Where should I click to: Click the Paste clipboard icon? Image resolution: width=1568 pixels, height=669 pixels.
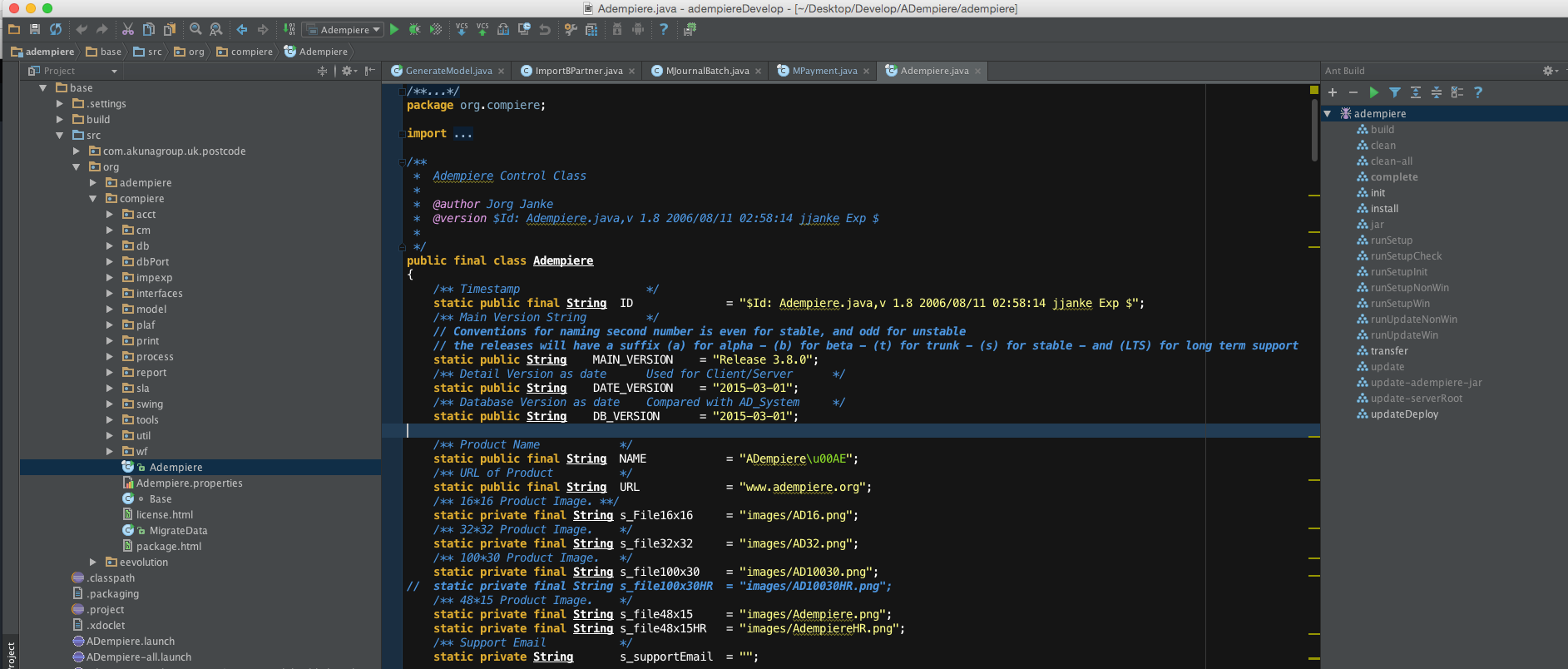point(170,29)
